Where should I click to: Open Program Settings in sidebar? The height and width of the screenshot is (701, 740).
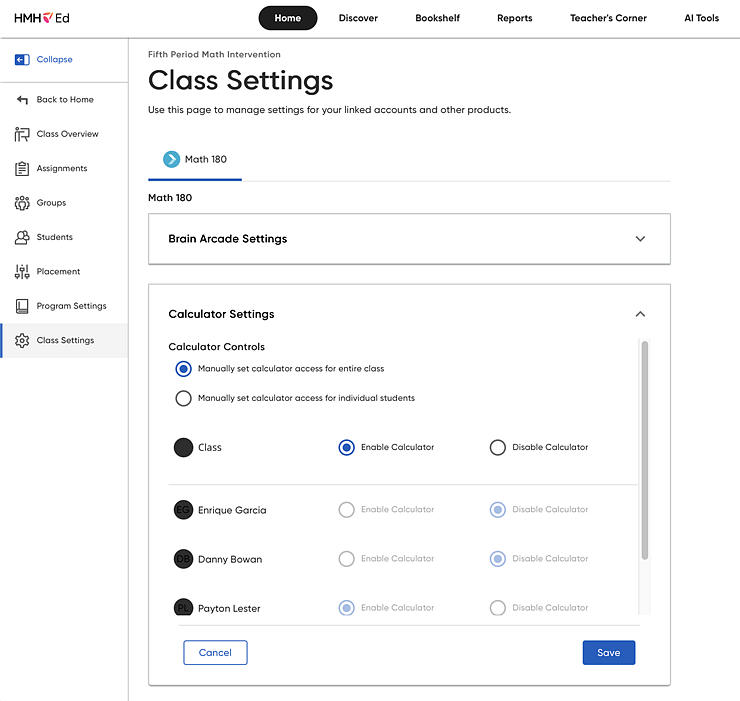[x=72, y=306]
